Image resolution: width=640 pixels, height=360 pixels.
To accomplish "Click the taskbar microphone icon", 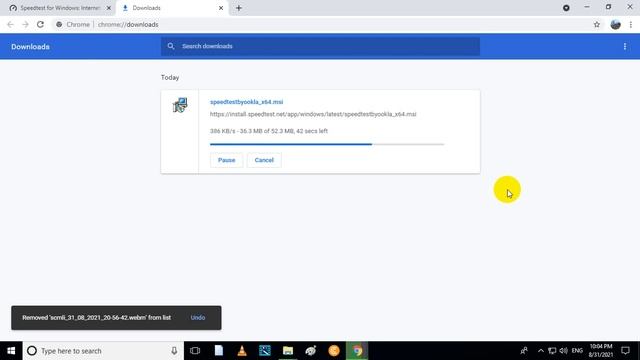I will point(174,351).
